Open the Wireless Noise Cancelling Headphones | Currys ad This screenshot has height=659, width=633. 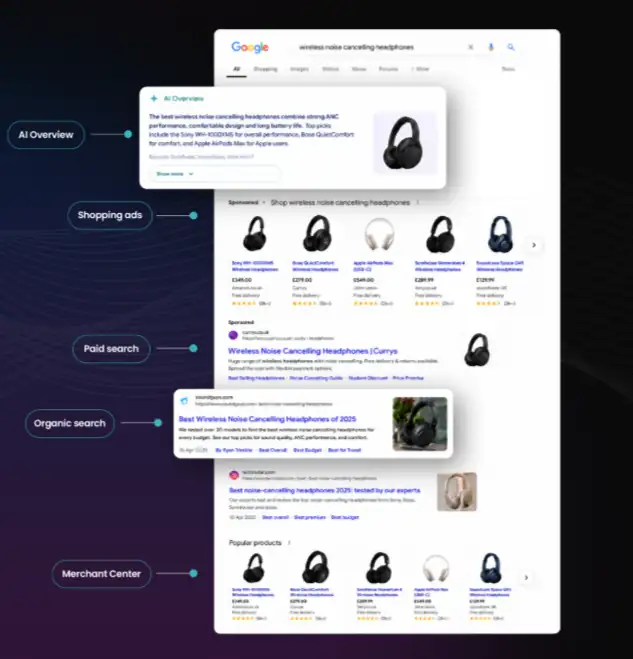point(313,351)
